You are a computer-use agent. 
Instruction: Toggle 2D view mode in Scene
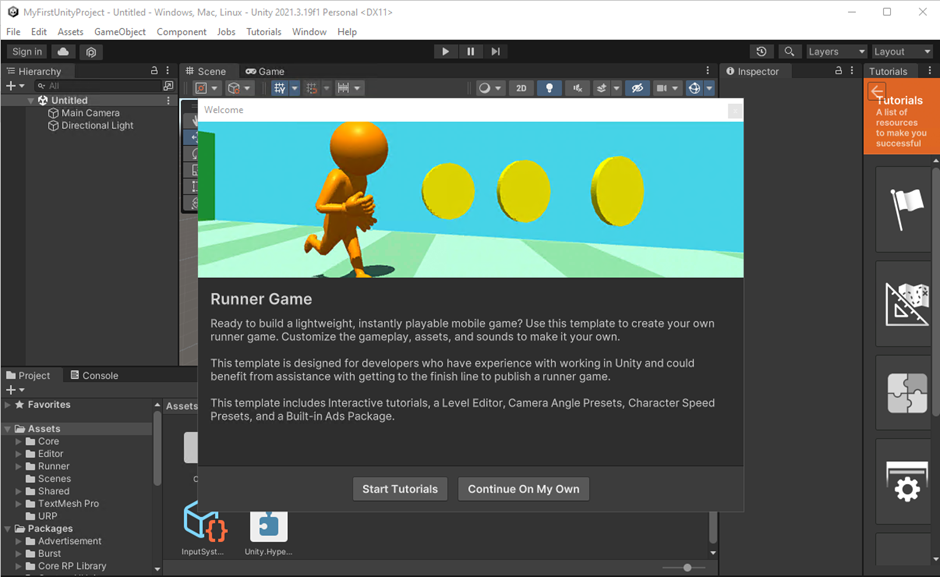[521, 88]
